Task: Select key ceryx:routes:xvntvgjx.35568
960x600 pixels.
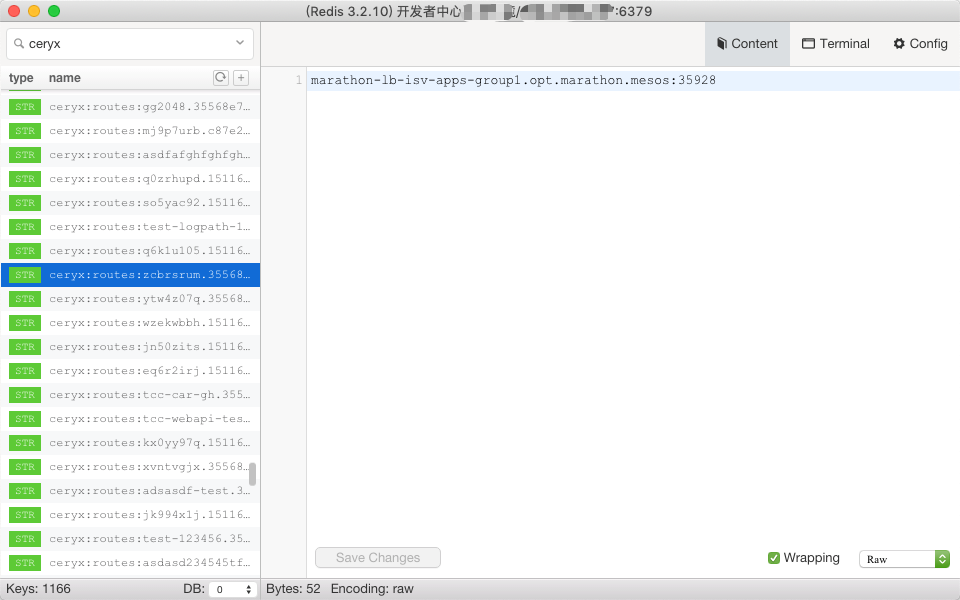Action: [x=130, y=467]
